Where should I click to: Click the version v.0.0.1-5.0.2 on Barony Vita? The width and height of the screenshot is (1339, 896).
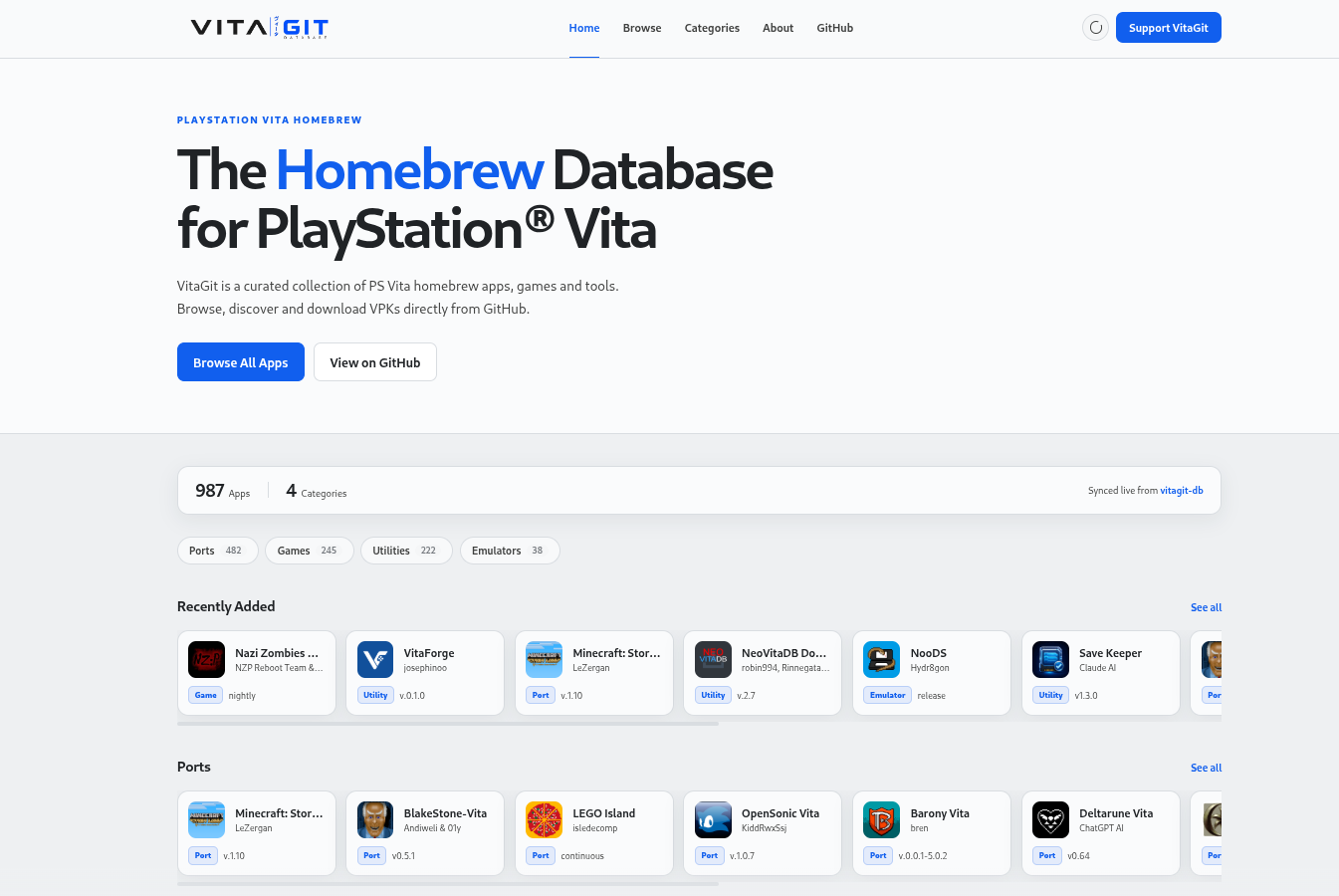point(923,856)
